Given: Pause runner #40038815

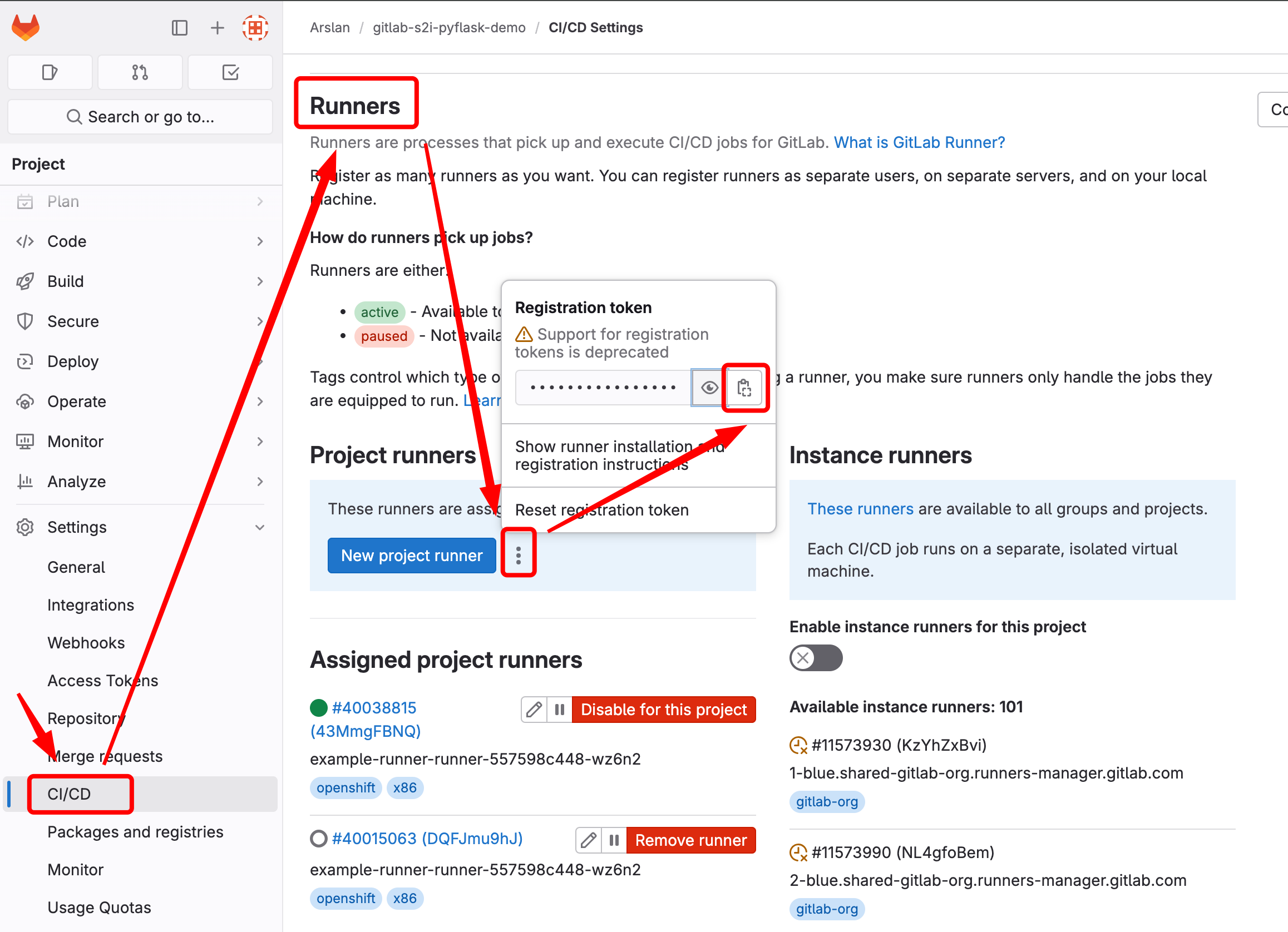Looking at the screenshot, I should [559, 710].
